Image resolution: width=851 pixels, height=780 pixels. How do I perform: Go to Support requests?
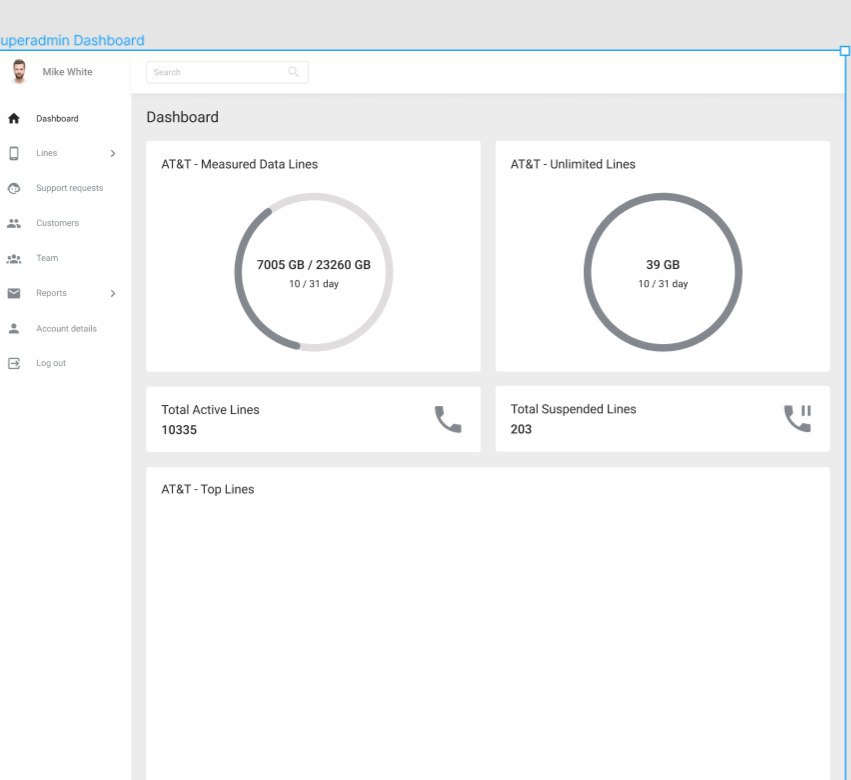[x=69, y=188]
